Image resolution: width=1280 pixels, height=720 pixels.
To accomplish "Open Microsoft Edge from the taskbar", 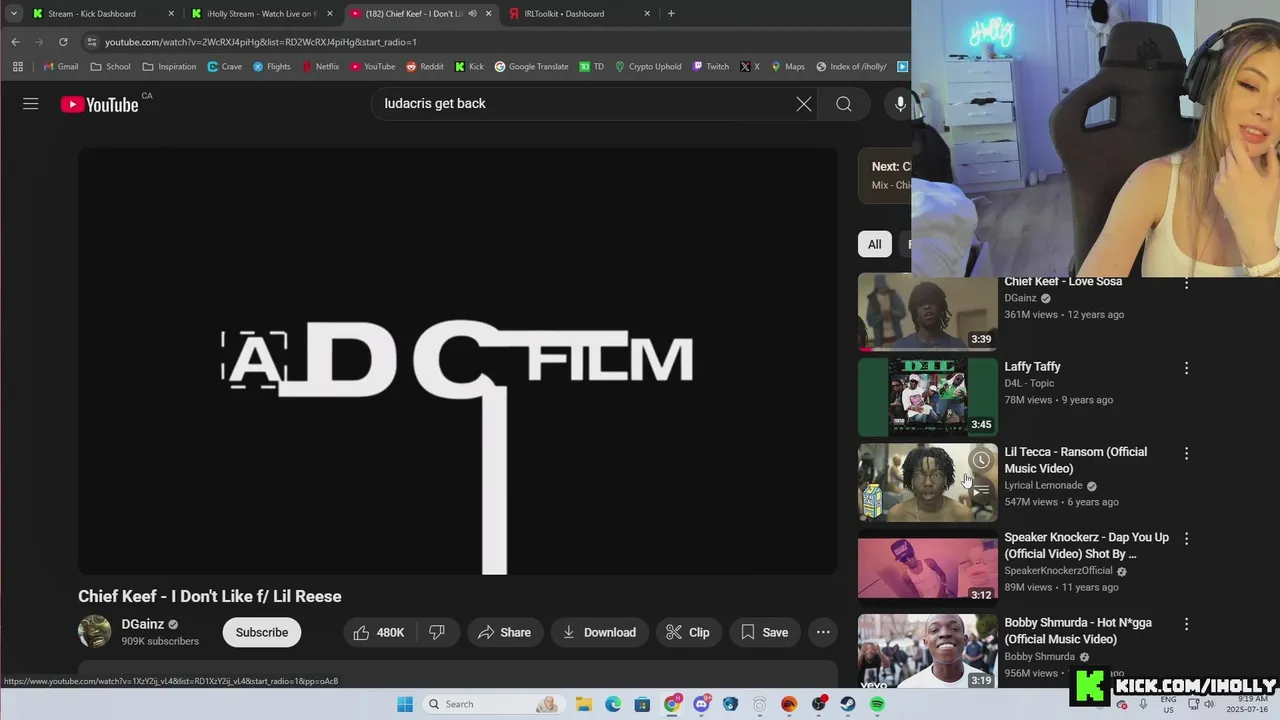I will click(x=613, y=704).
